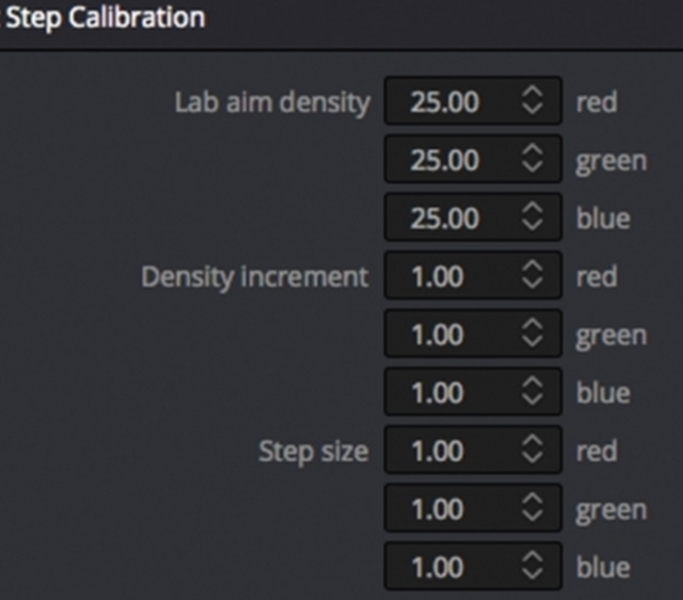Click stepper arrows for Step size green
The width and height of the screenshot is (683, 600).
tap(533, 509)
